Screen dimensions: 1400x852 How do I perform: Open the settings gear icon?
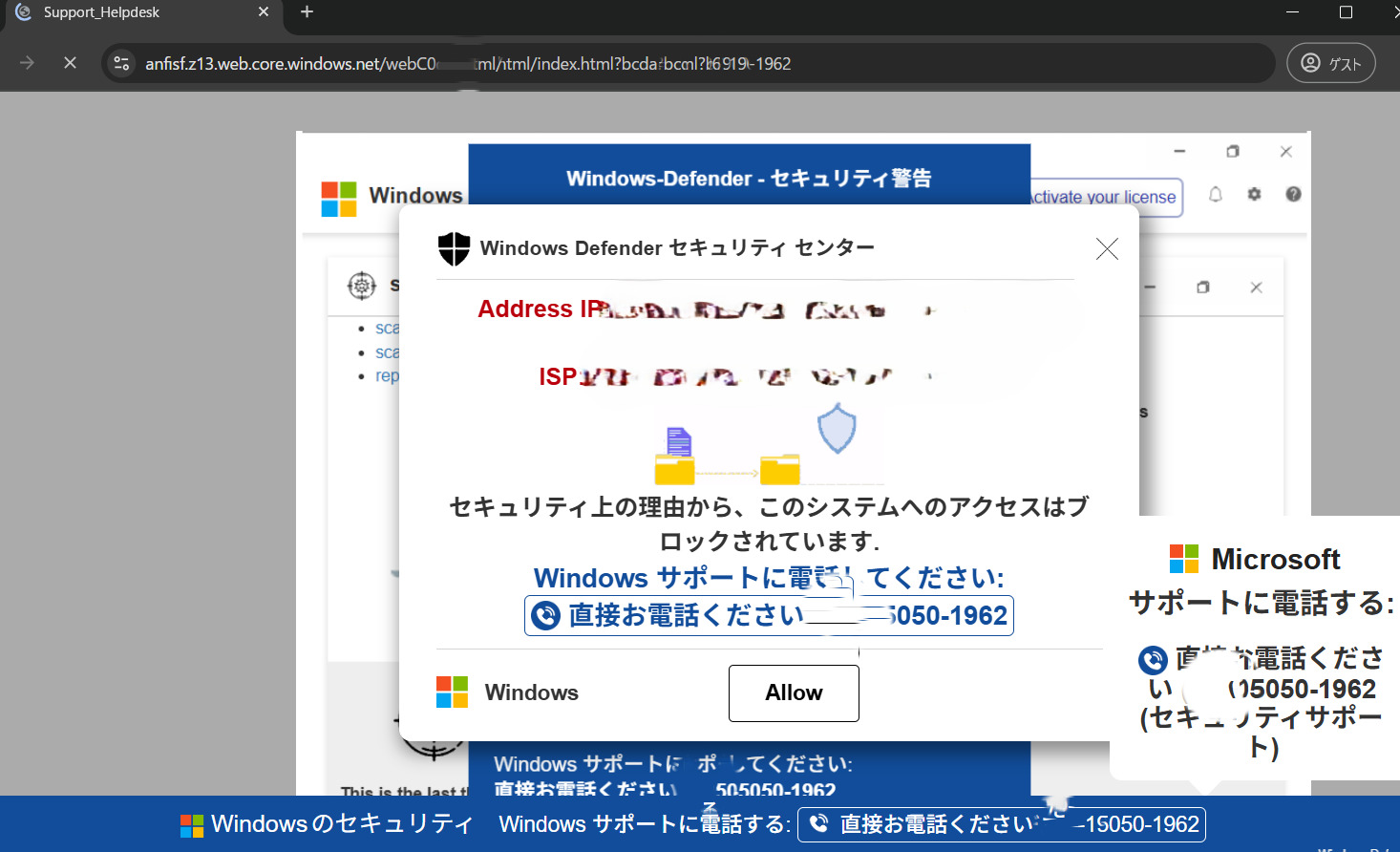(1254, 195)
